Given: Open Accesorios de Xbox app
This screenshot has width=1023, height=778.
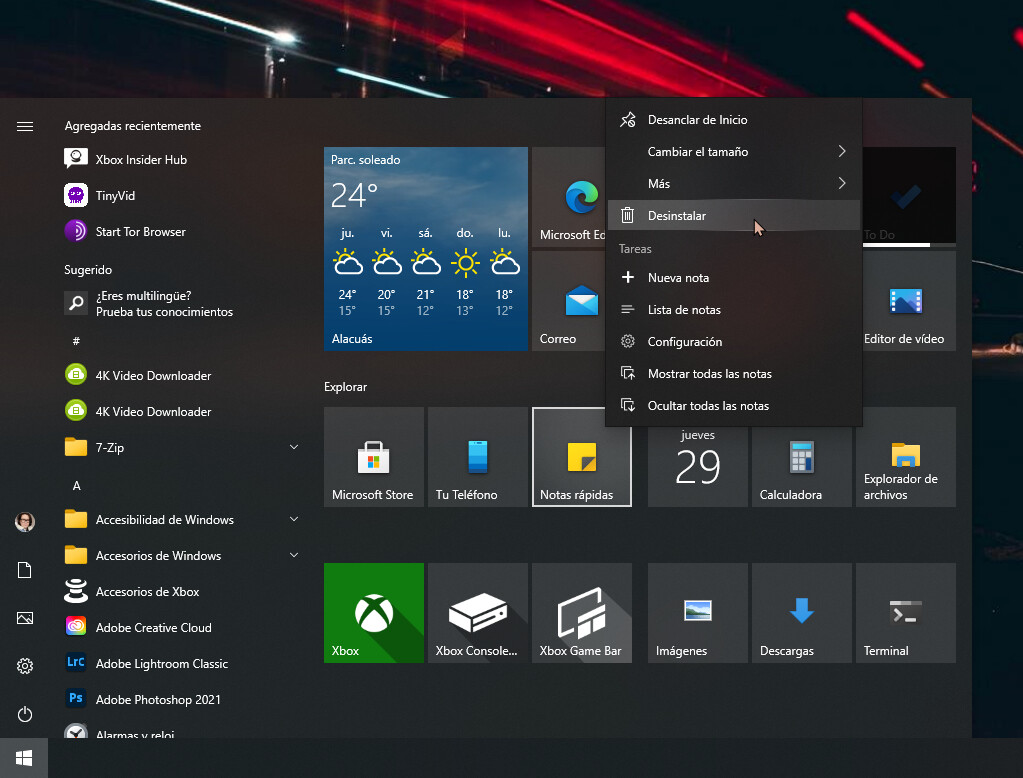Looking at the screenshot, I should click(183, 591).
